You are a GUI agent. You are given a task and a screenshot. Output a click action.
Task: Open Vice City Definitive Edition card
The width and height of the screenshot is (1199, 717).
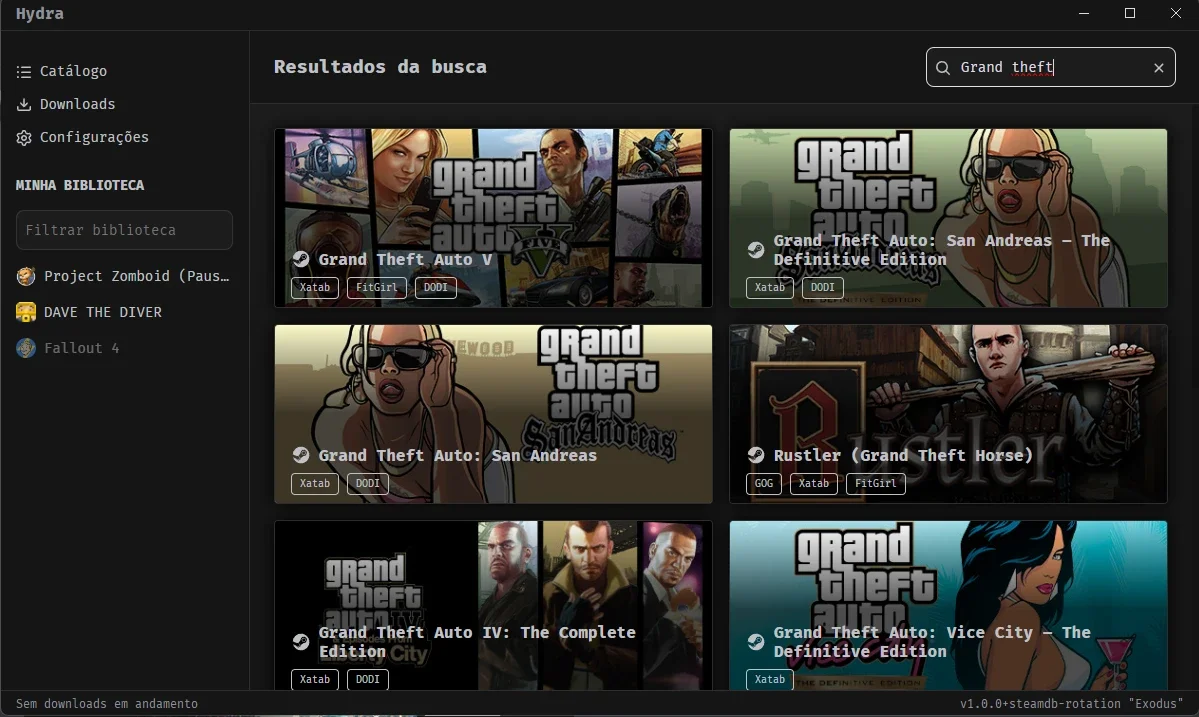pos(948,605)
